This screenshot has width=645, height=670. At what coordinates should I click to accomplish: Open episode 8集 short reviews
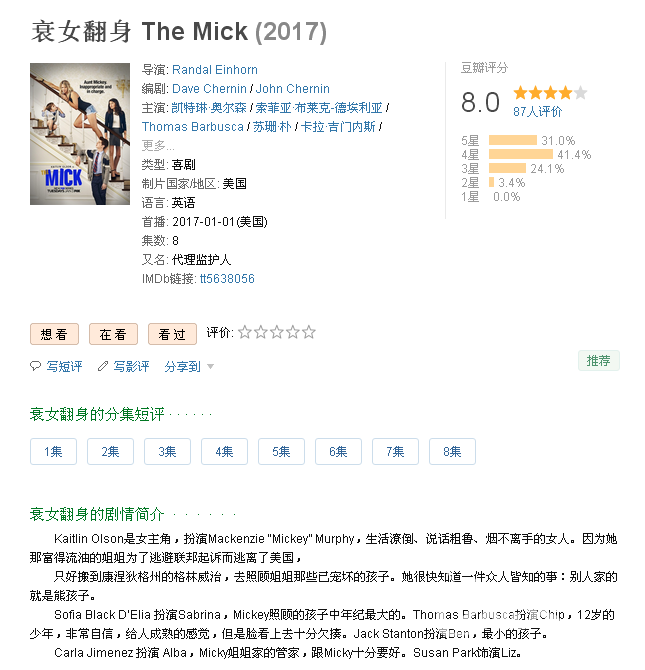coord(452,452)
